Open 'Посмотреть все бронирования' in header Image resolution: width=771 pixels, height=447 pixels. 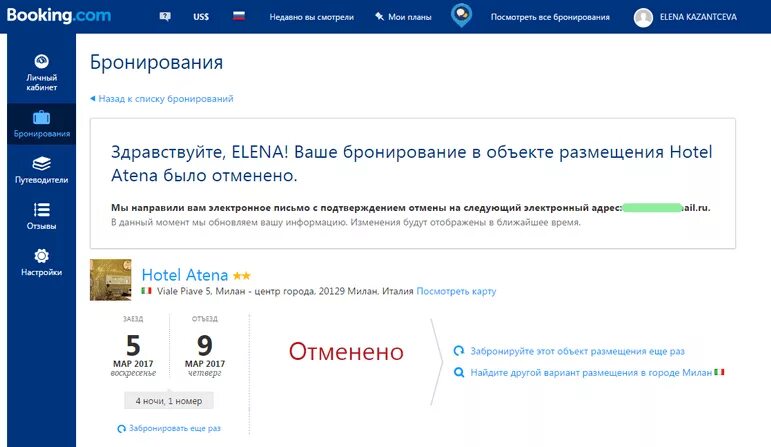coord(550,17)
